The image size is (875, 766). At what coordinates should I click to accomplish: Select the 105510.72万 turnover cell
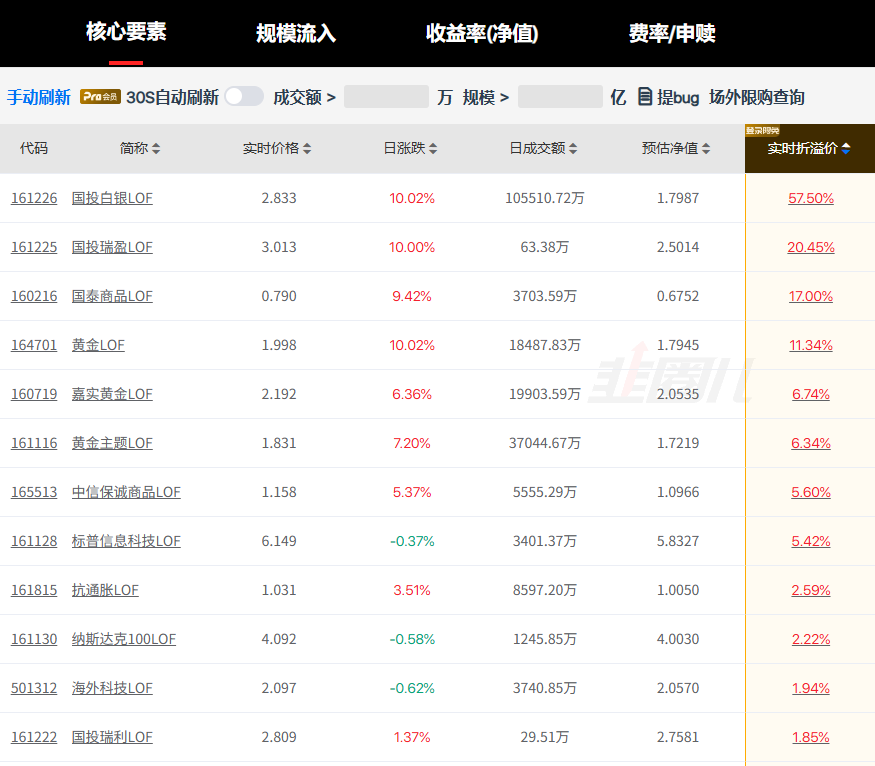[545, 198]
